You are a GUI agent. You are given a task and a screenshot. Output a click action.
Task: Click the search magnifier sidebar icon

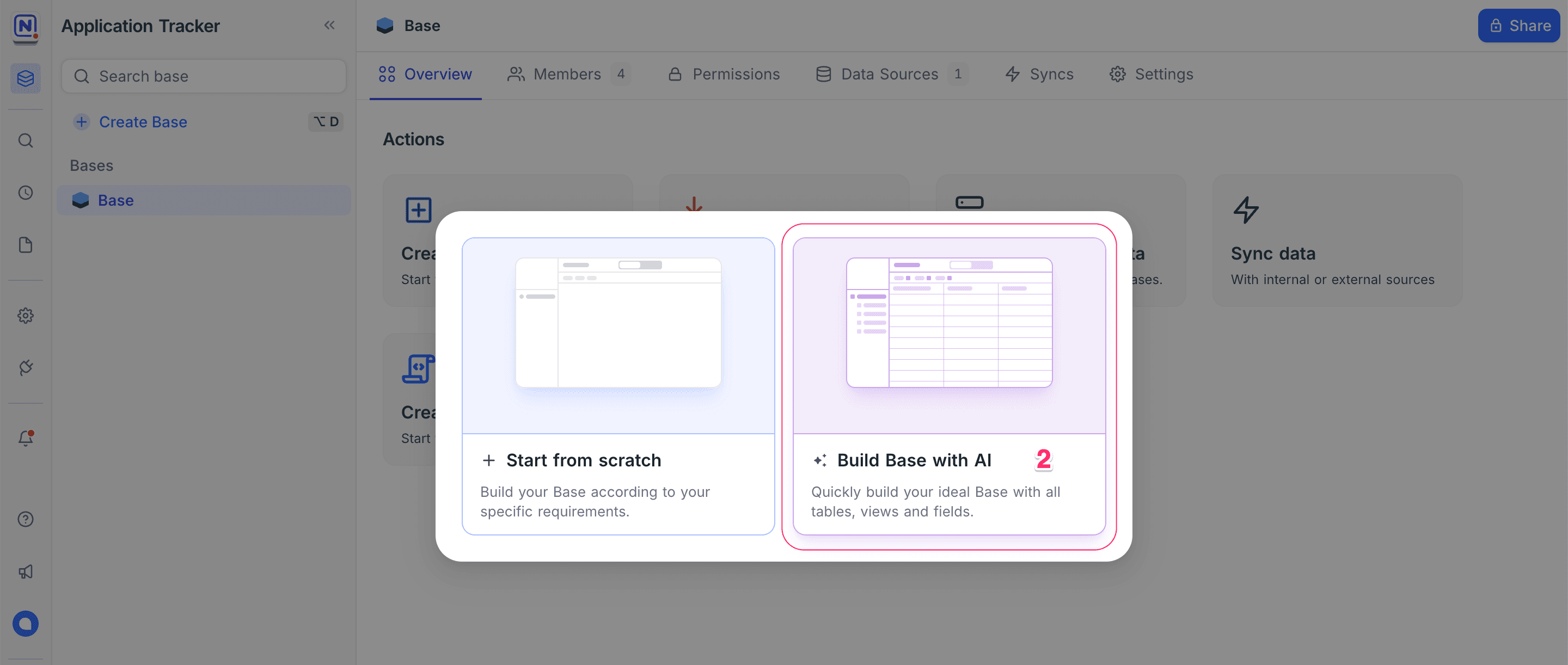26,141
